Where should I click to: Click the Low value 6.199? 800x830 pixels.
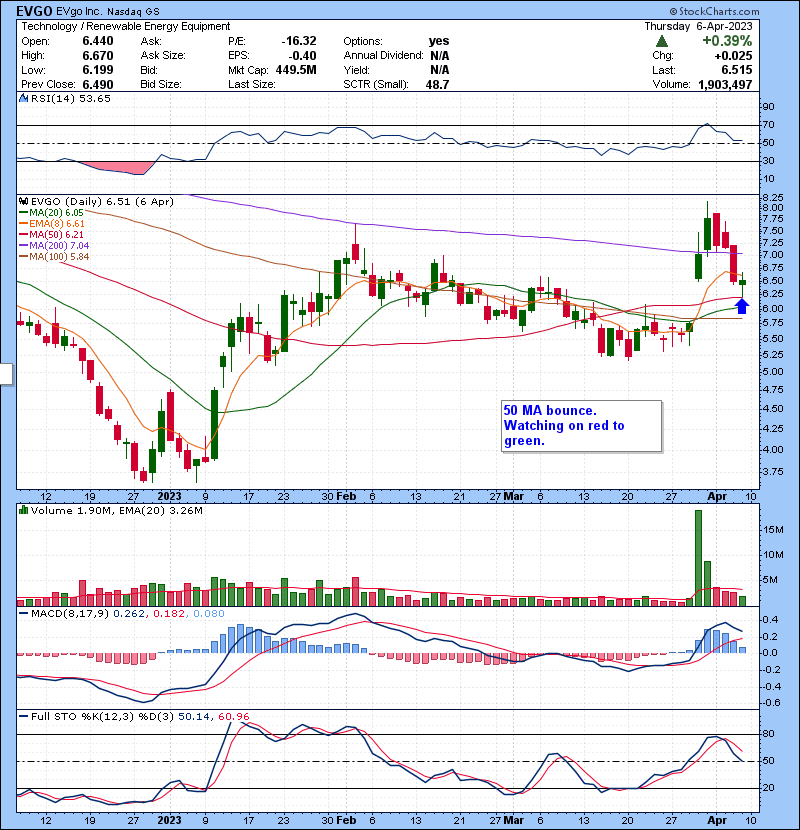click(98, 70)
